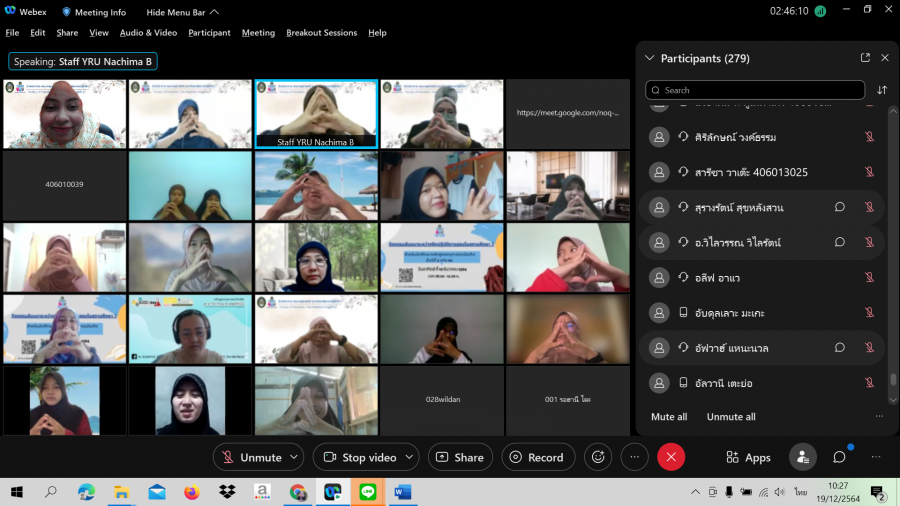
Task: Click the Mute all button
Action: [669, 417]
